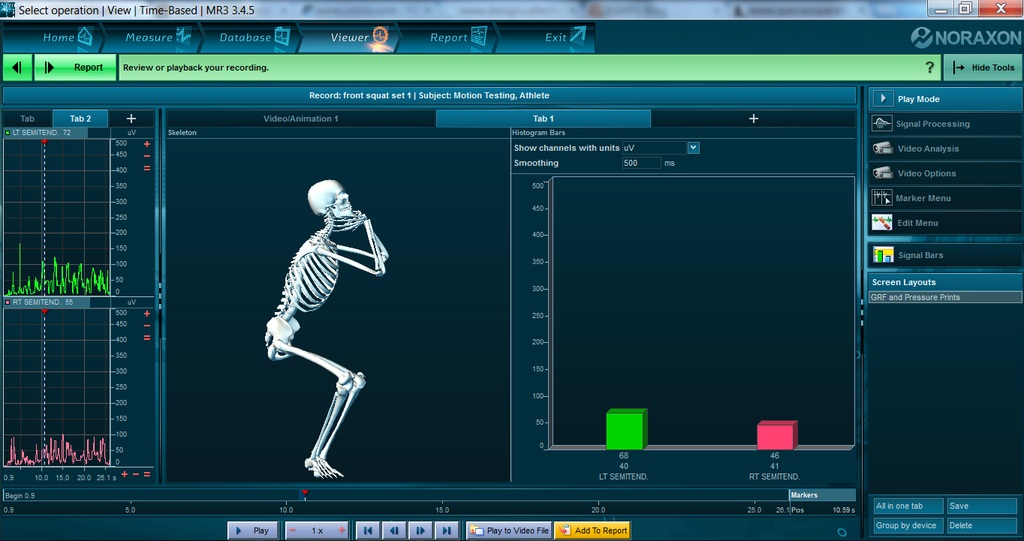The height and width of the screenshot is (541, 1024).
Task: Zoom out RT SEMITEND amplitude minus
Action: coord(147,325)
